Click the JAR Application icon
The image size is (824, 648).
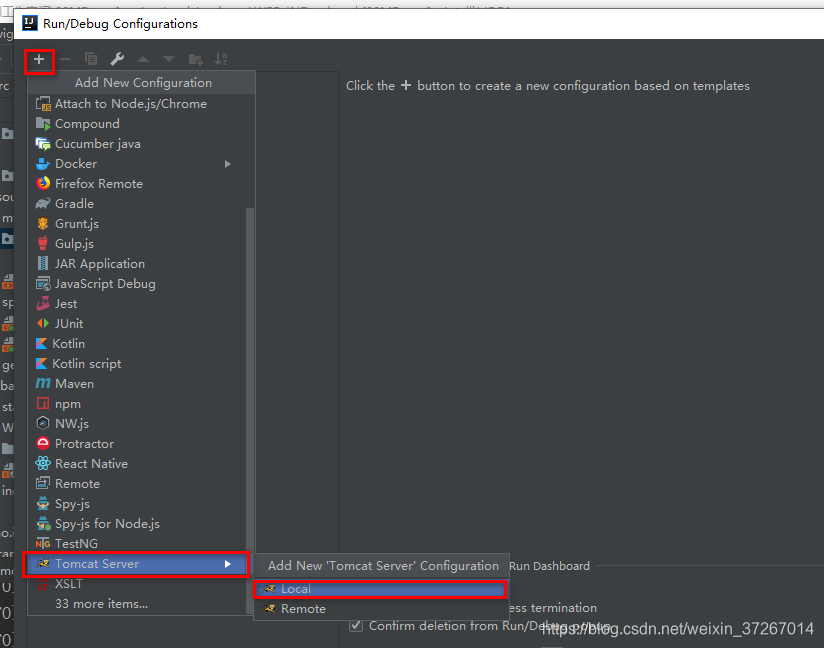click(43, 263)
